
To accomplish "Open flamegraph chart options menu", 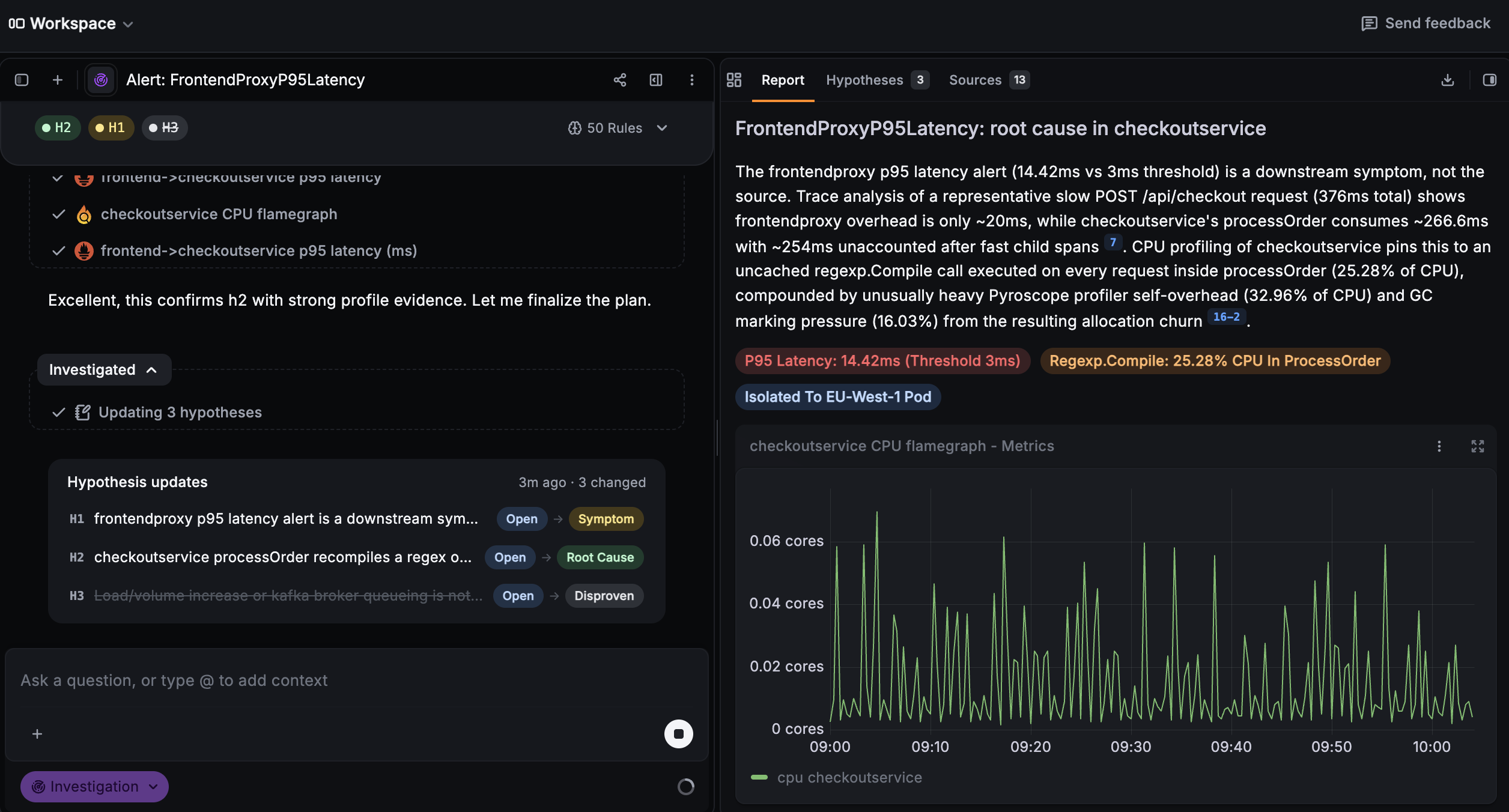I will point(1439,446).
